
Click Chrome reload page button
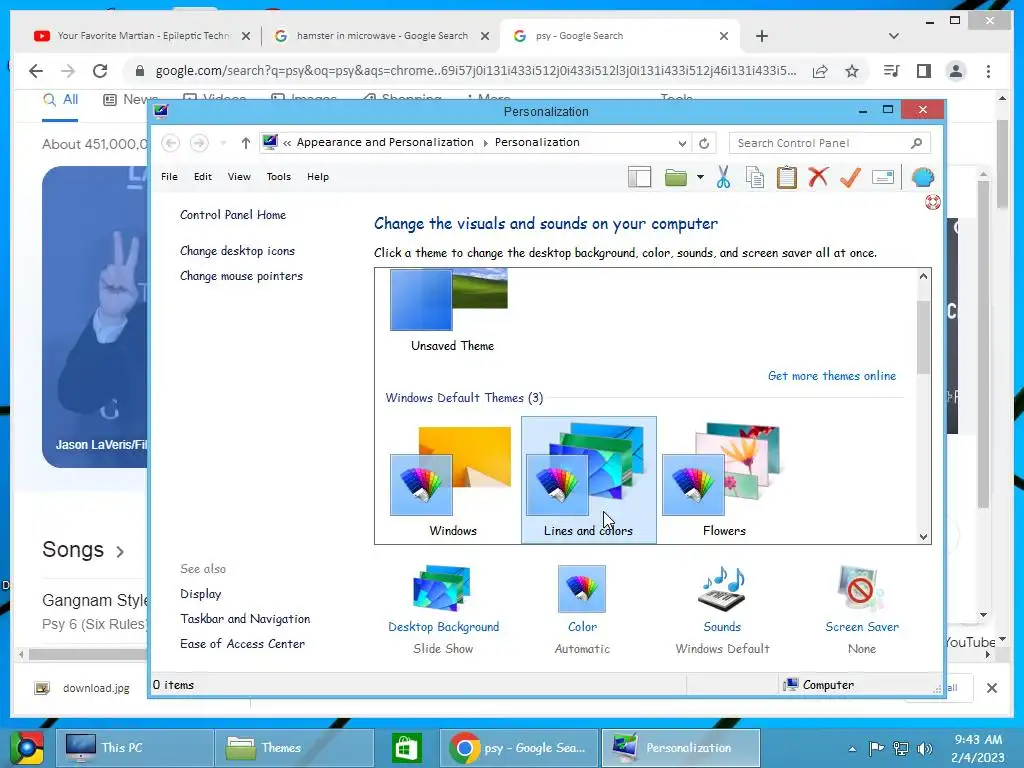tap(100, 71)
